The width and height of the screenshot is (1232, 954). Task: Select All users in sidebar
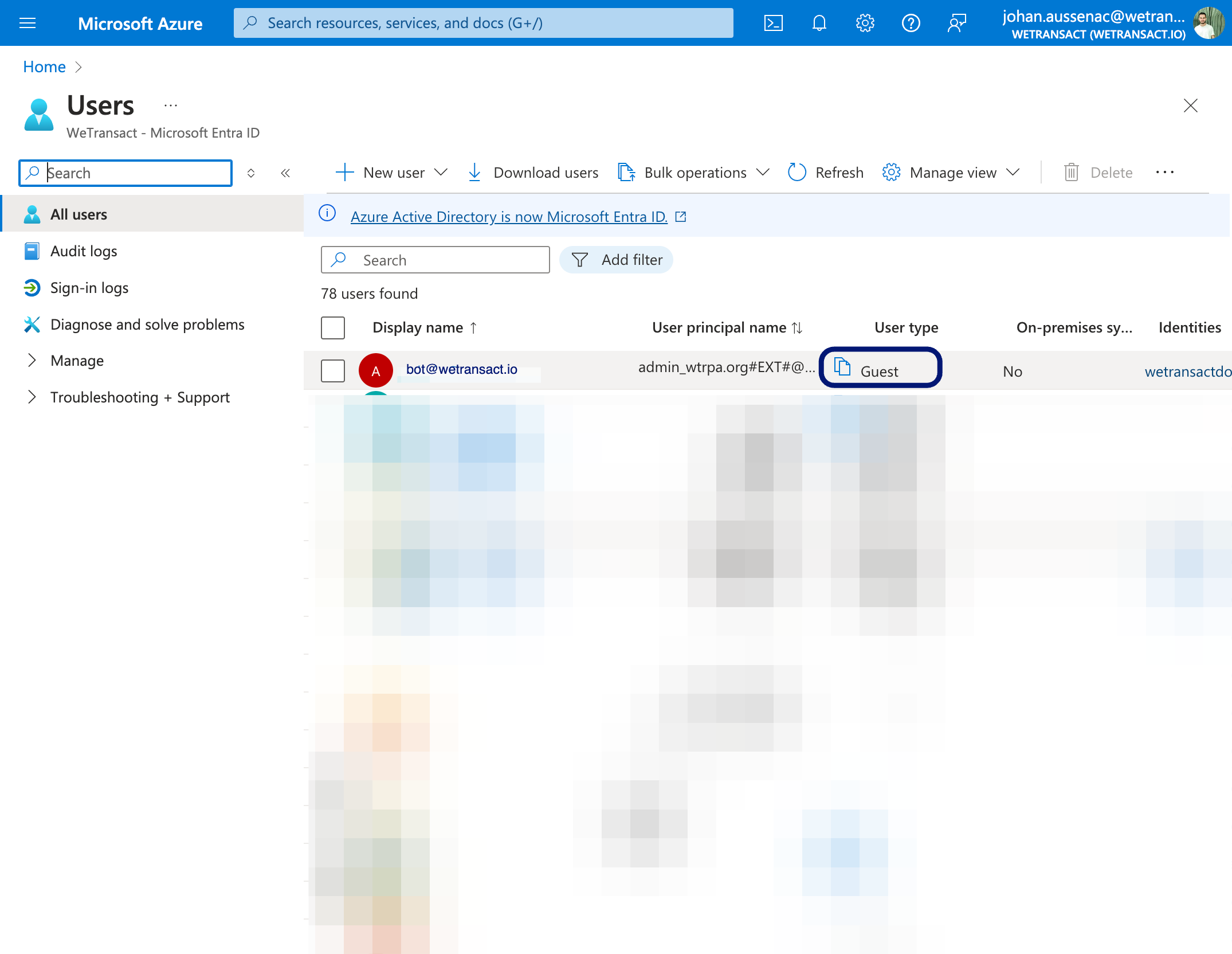[152, 214]
